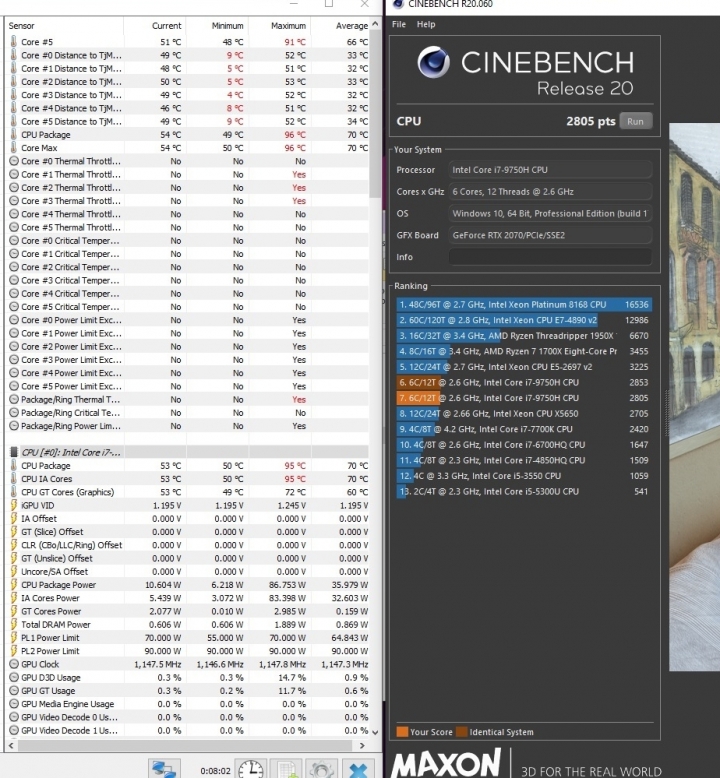Image resolution: width=720 pixels, height=778 pixels.
Task: Select ranking entry Intel Xeon CPU X5650
Action: [x=524, y=414]
